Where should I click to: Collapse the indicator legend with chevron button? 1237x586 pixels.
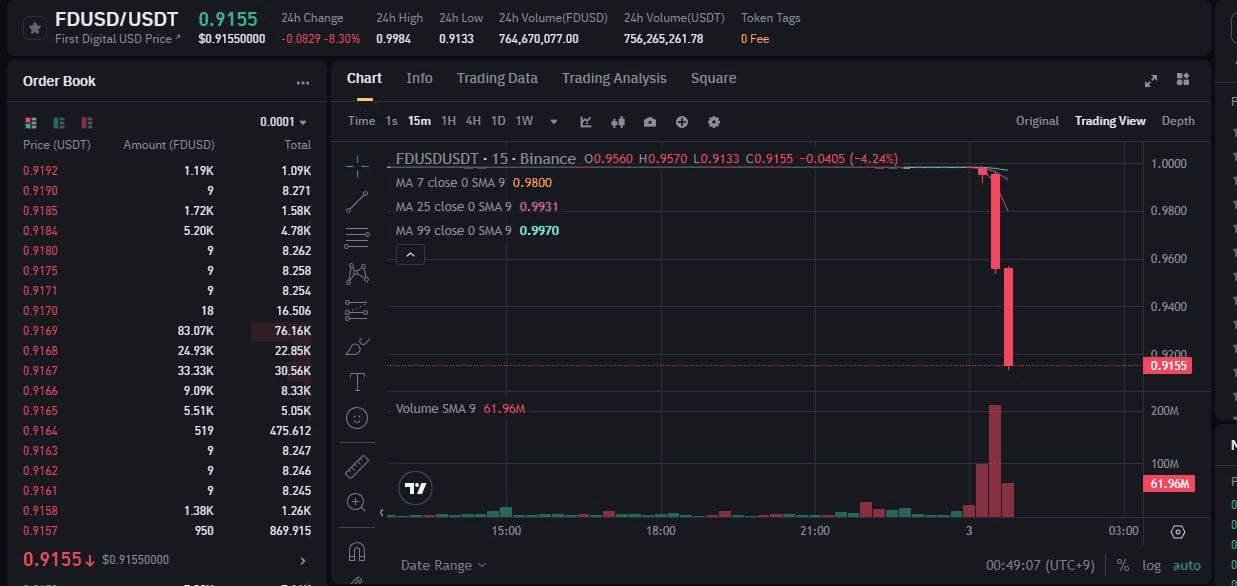coord(411,255)
